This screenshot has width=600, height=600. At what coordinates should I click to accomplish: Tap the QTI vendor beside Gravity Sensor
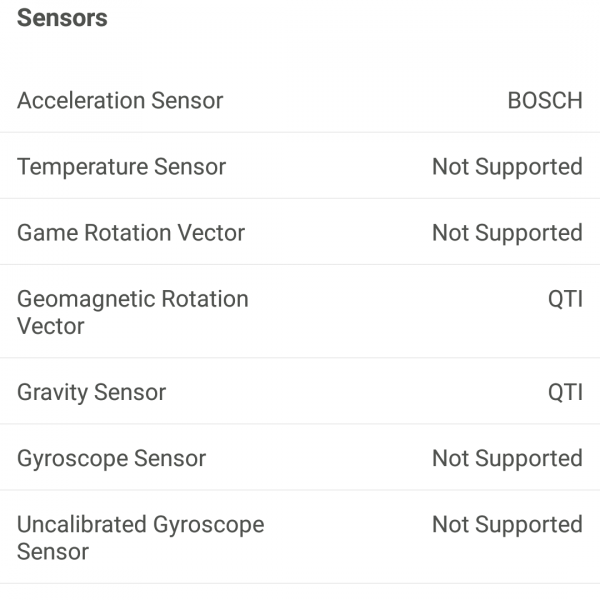coord(565,392)
